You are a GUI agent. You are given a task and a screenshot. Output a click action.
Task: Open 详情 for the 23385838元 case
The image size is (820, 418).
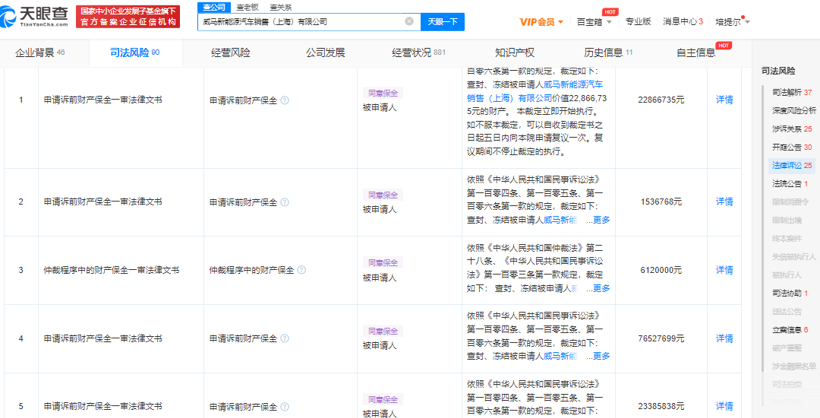click(x=724, y=406)
